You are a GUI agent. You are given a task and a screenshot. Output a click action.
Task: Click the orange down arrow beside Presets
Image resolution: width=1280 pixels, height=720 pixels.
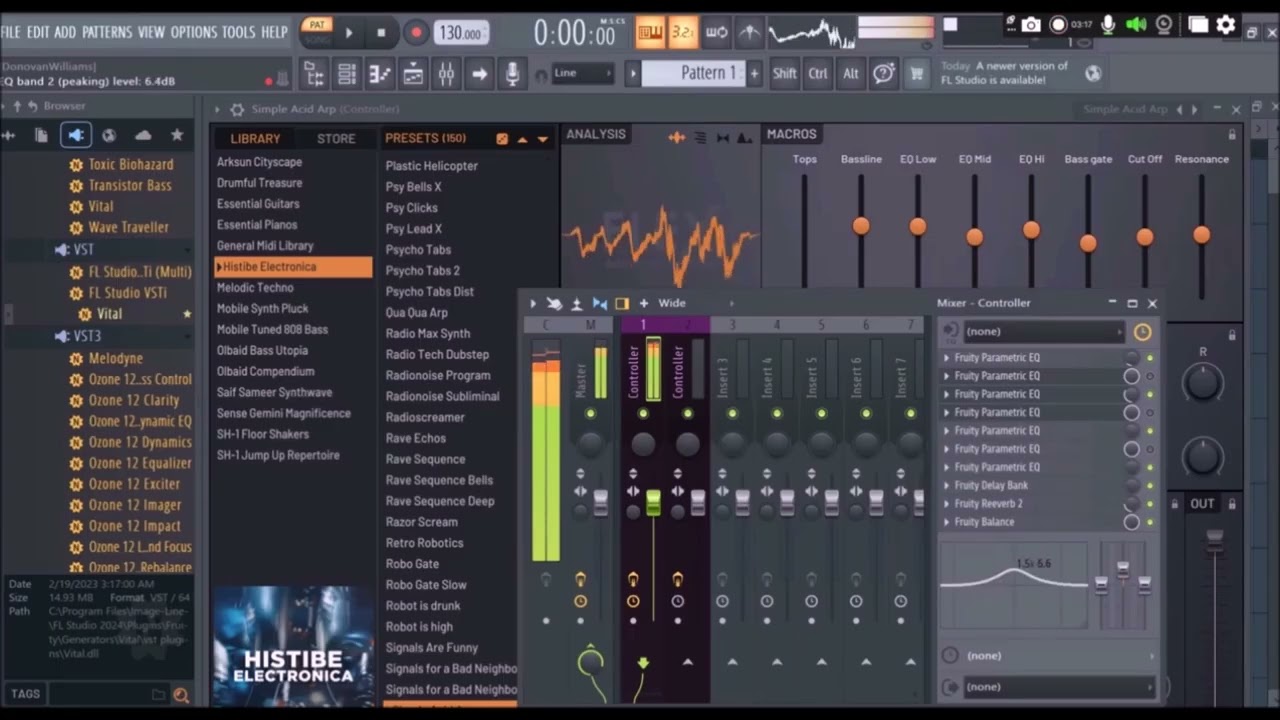tap(543, 139)
